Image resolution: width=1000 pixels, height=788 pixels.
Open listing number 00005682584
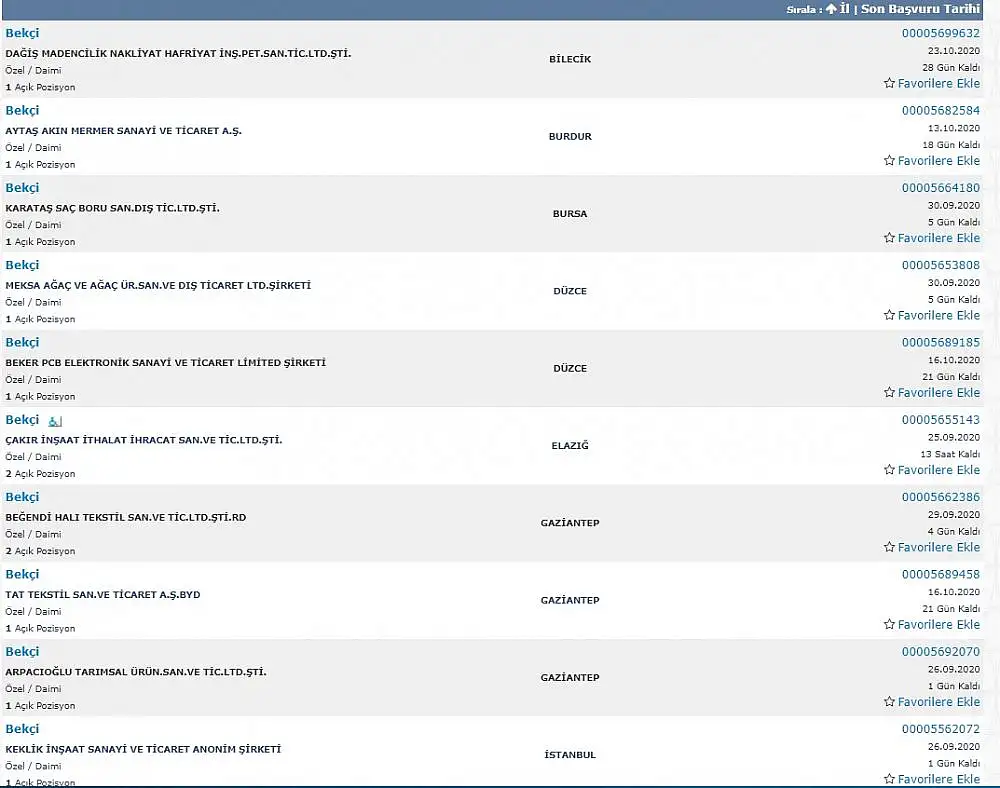[x=941, y=110]
